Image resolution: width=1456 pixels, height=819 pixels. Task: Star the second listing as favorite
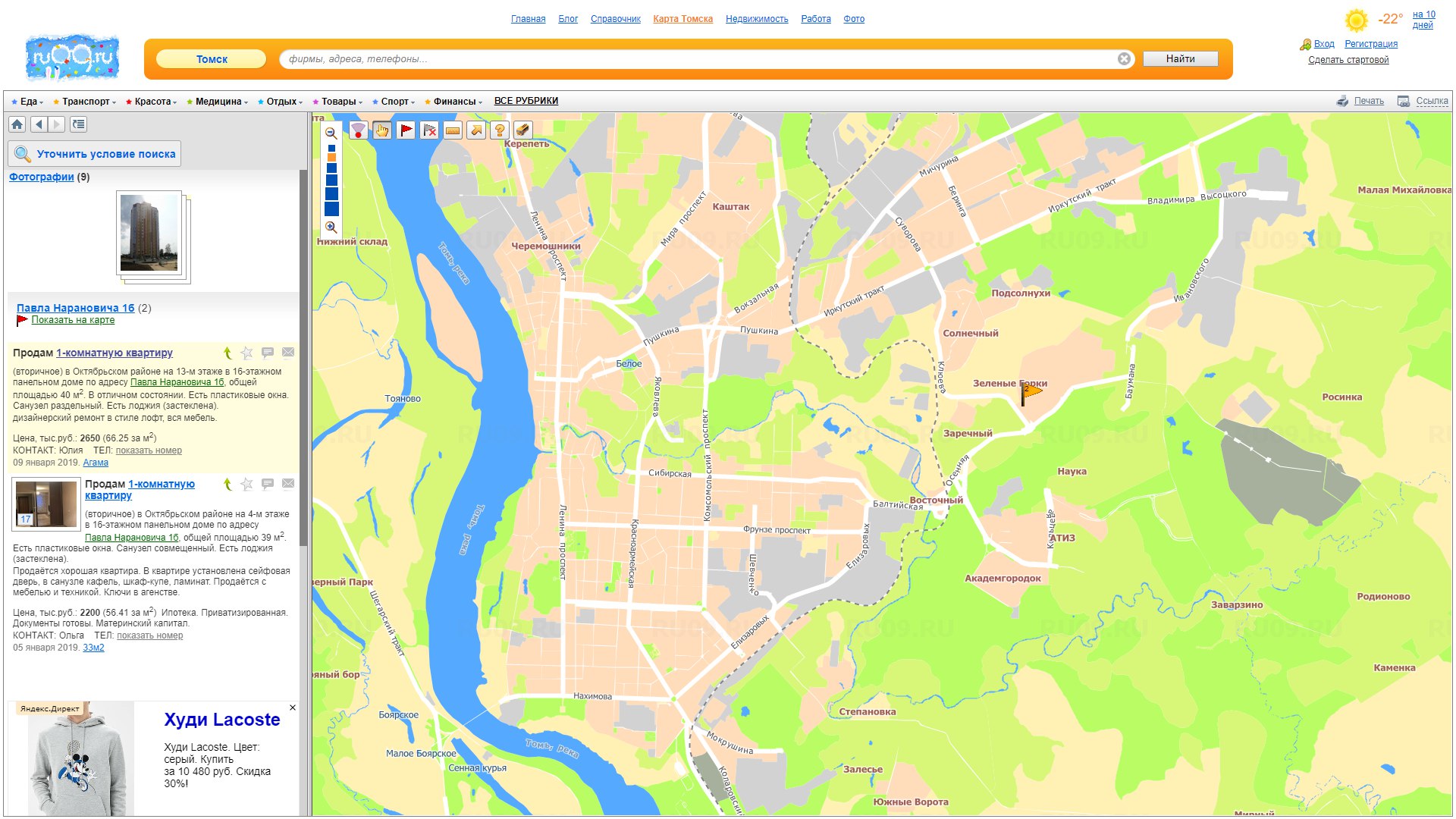[x=246, y=484]
